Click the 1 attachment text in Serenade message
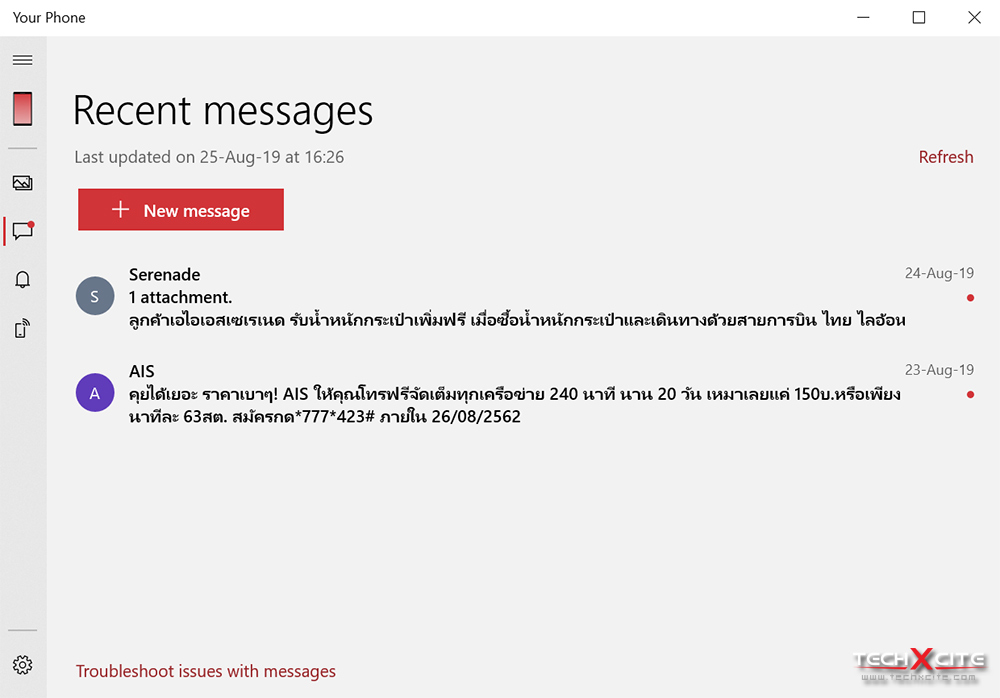This screenshot has height=698, width=1000. (x=180, y=297)
